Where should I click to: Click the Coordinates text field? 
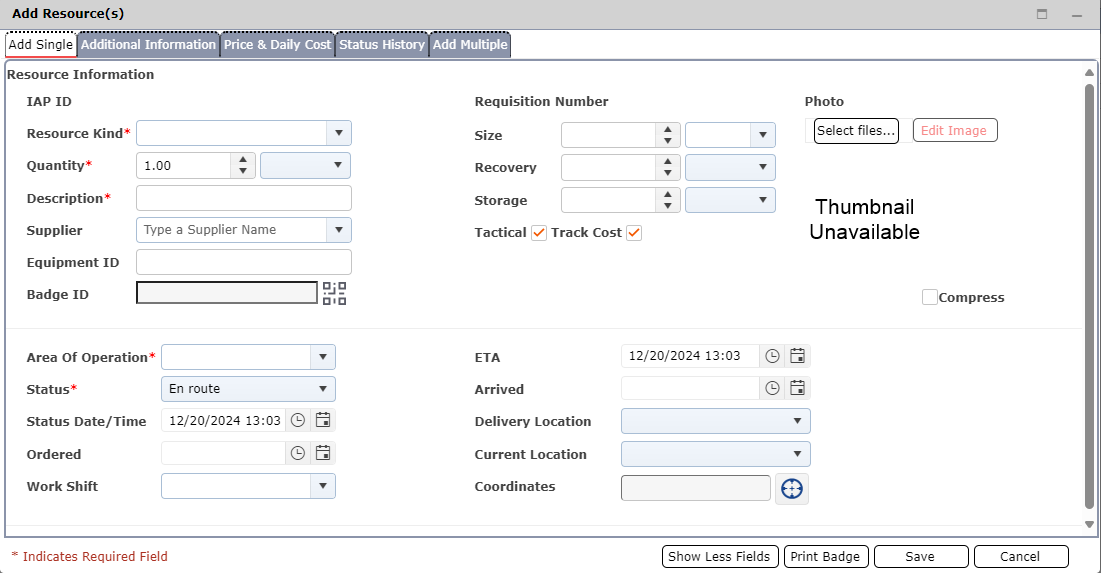[x=696, y=487]
